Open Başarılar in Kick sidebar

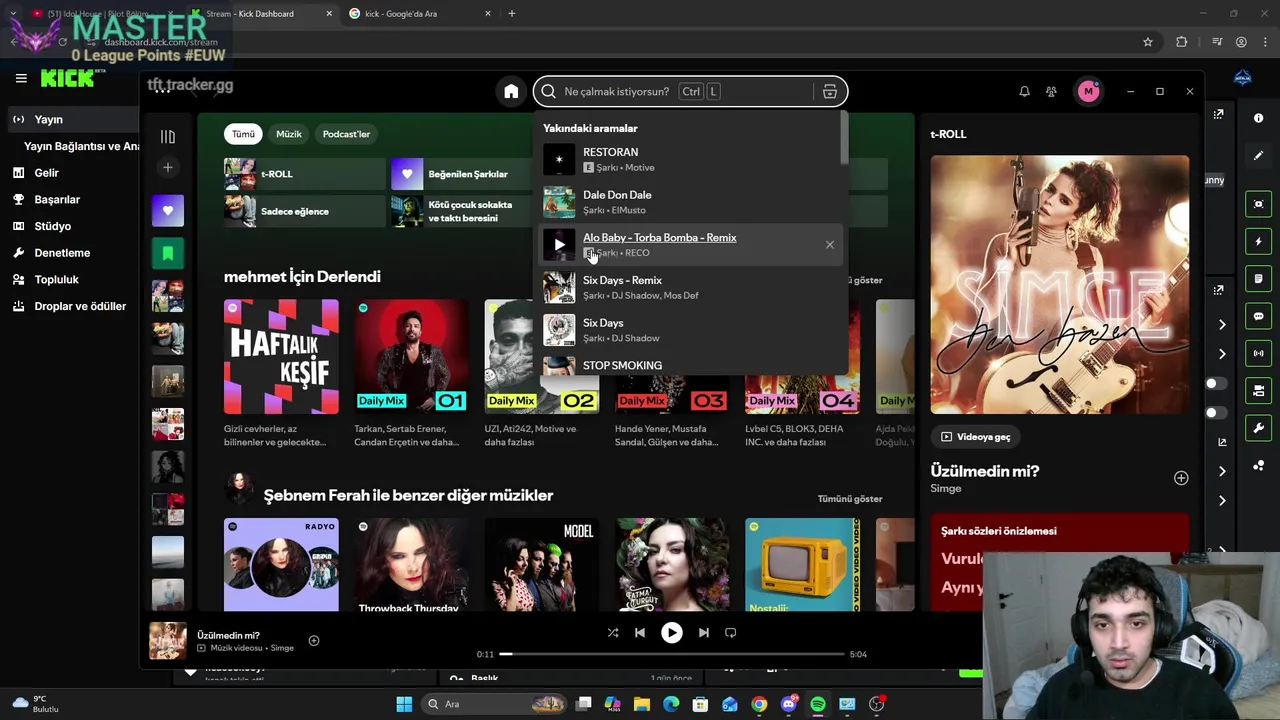click(x=57, y=200)
